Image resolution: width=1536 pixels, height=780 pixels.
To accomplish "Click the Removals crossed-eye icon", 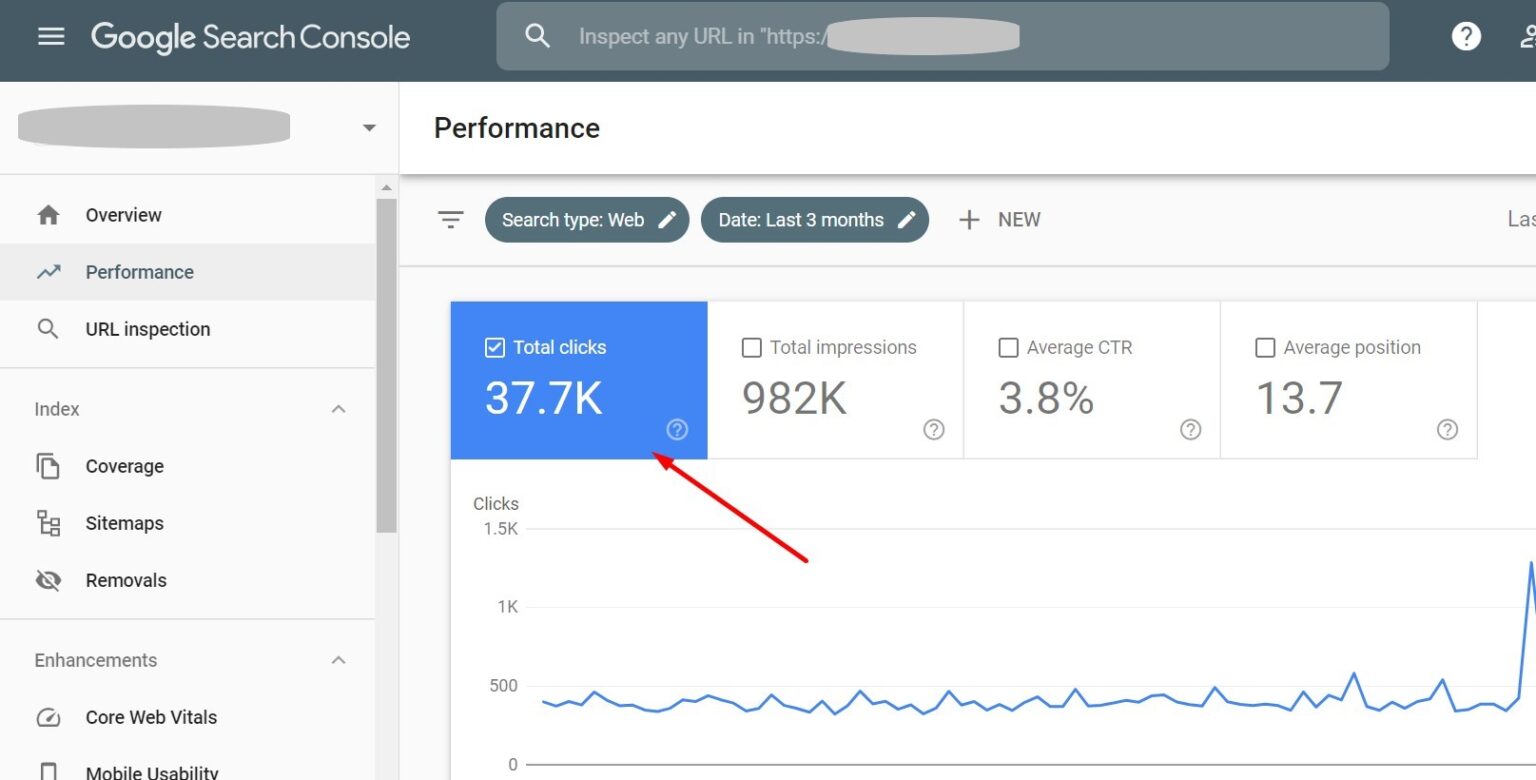I will [48, 580].
